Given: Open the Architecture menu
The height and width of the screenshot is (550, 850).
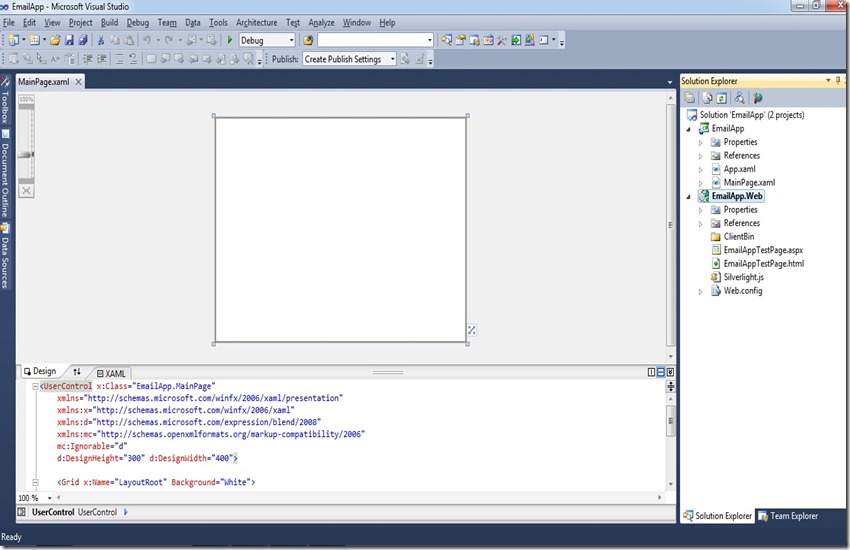Looking at the screenshot, I should click(256, 23).
